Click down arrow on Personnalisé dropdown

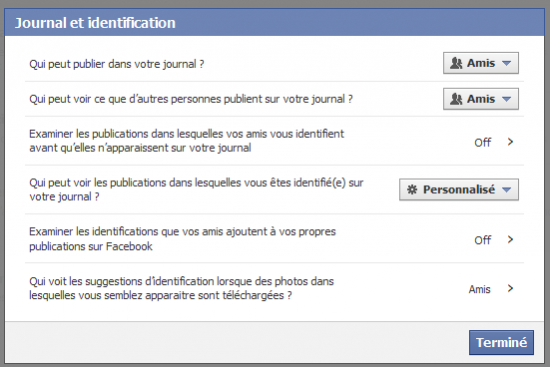click(506, 190)
